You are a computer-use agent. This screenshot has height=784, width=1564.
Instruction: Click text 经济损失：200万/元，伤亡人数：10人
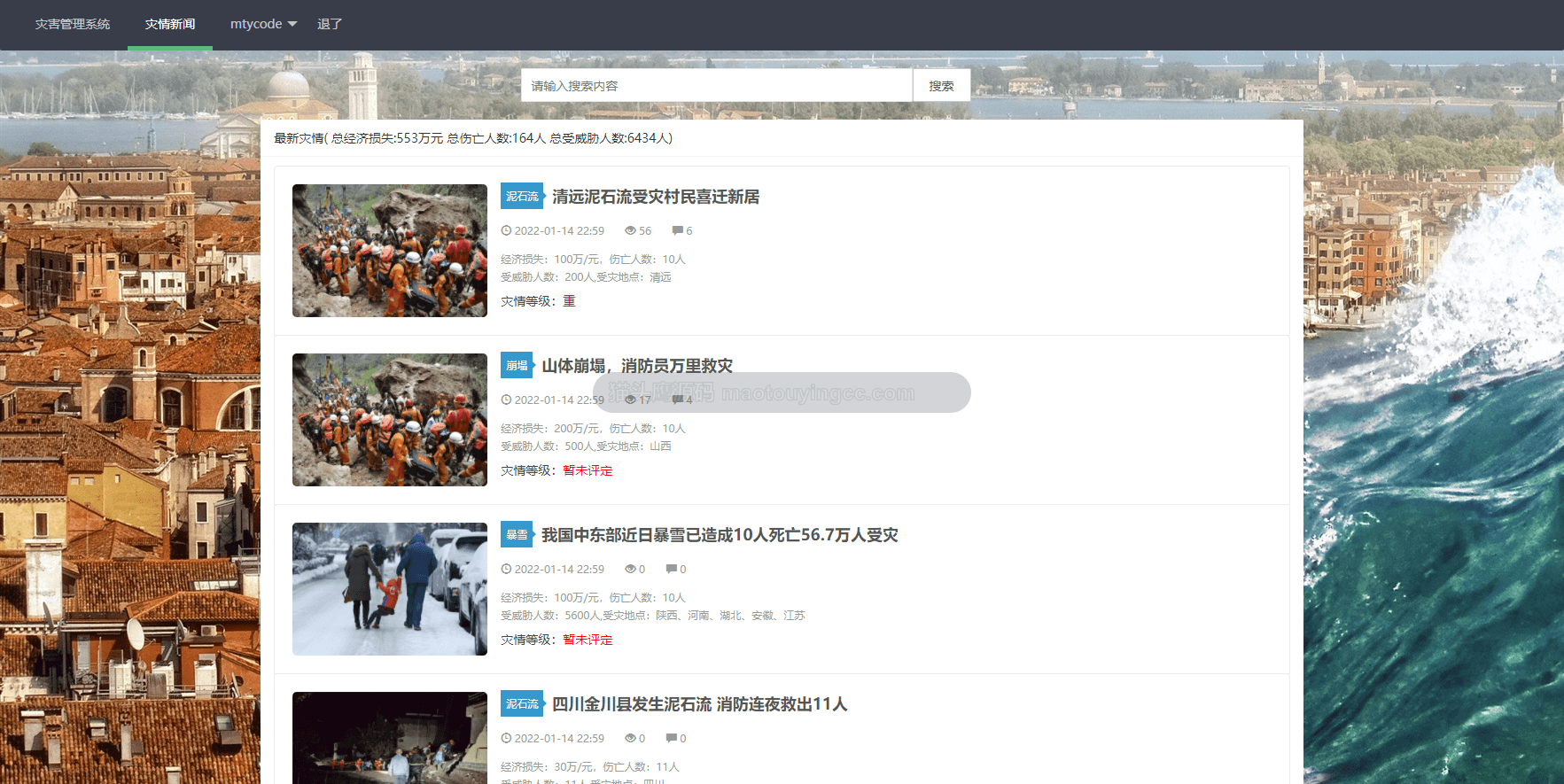pos(593,429)
